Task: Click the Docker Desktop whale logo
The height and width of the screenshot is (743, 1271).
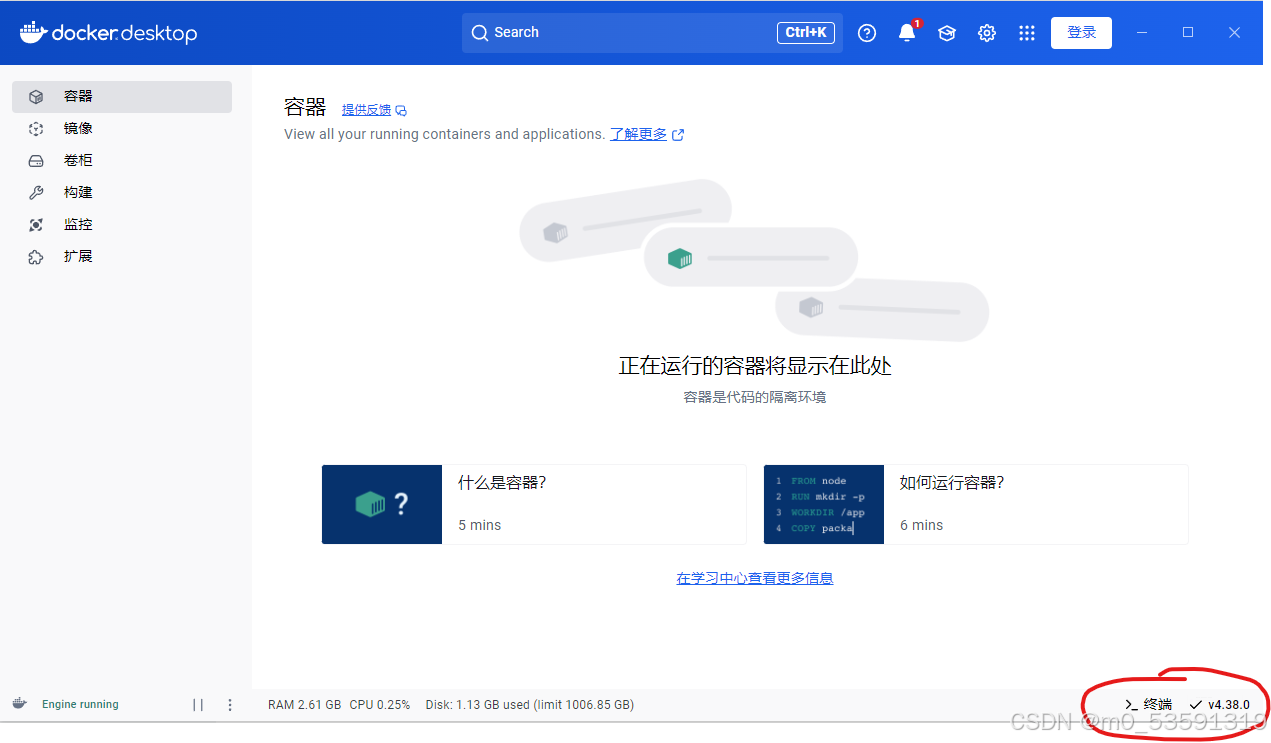Action: point(33,32)
